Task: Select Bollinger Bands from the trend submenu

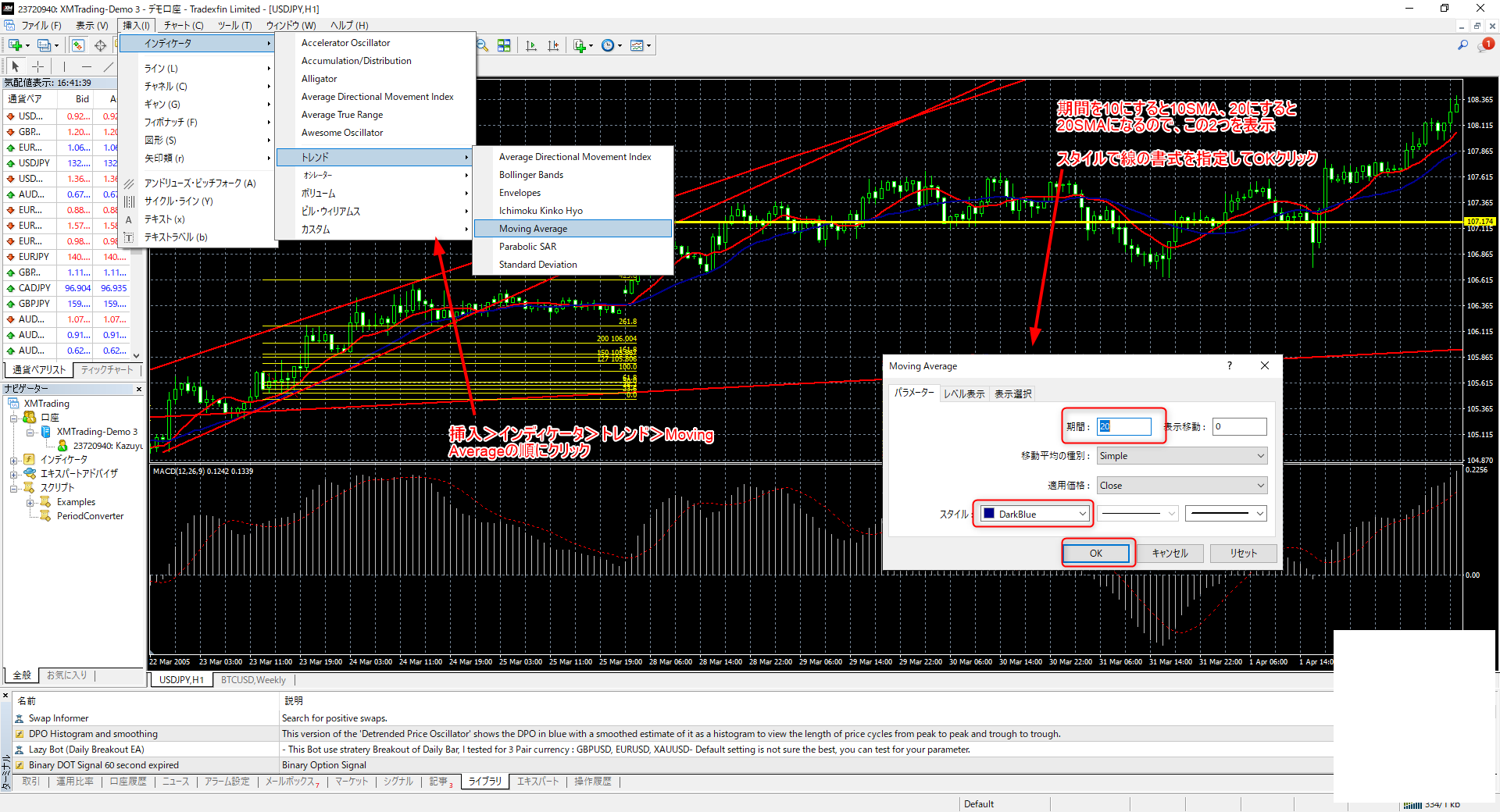Action: pyautogui.click(x=530, y=175)
